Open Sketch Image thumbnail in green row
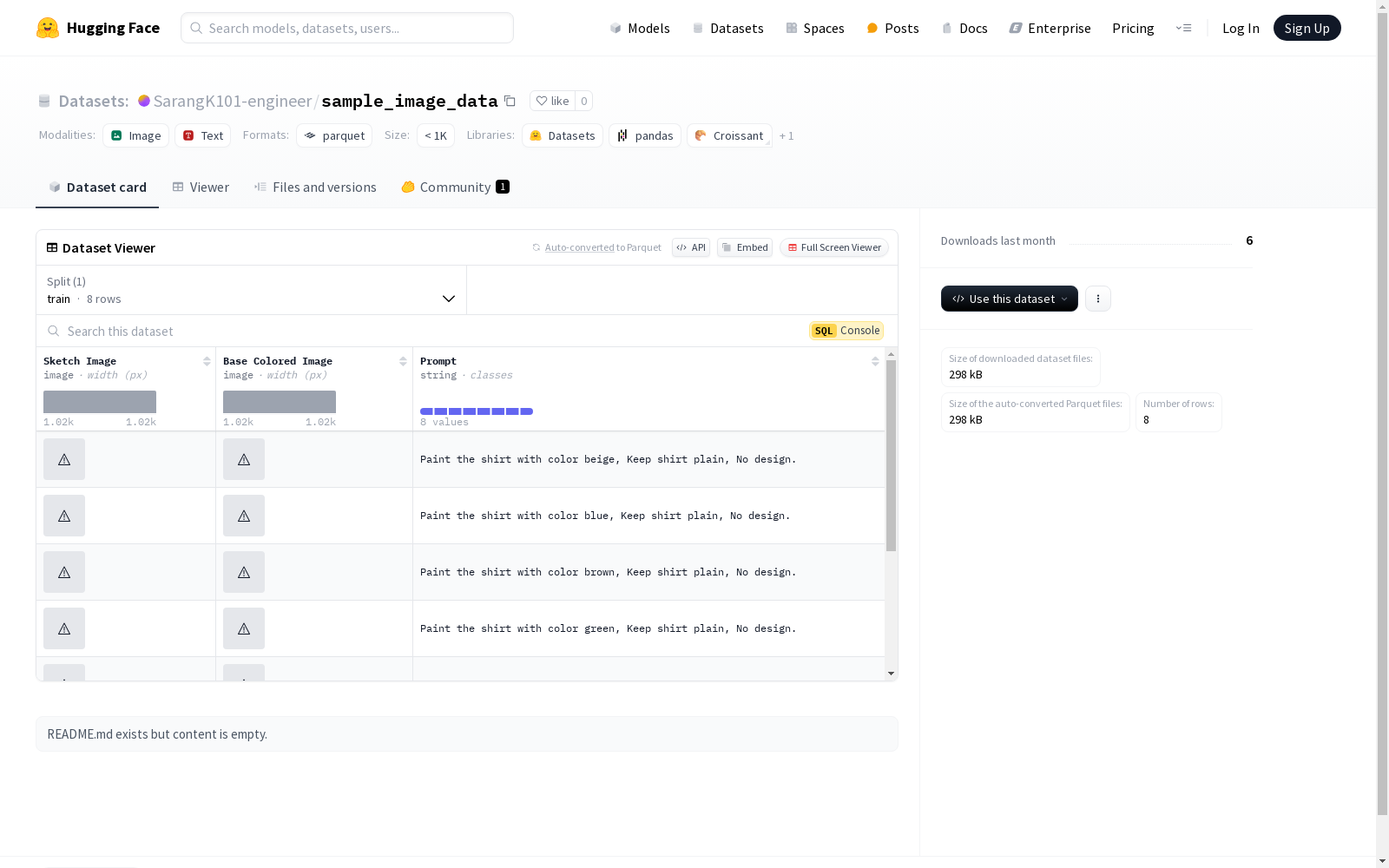The image size is (1389, 868). [64, 628]
